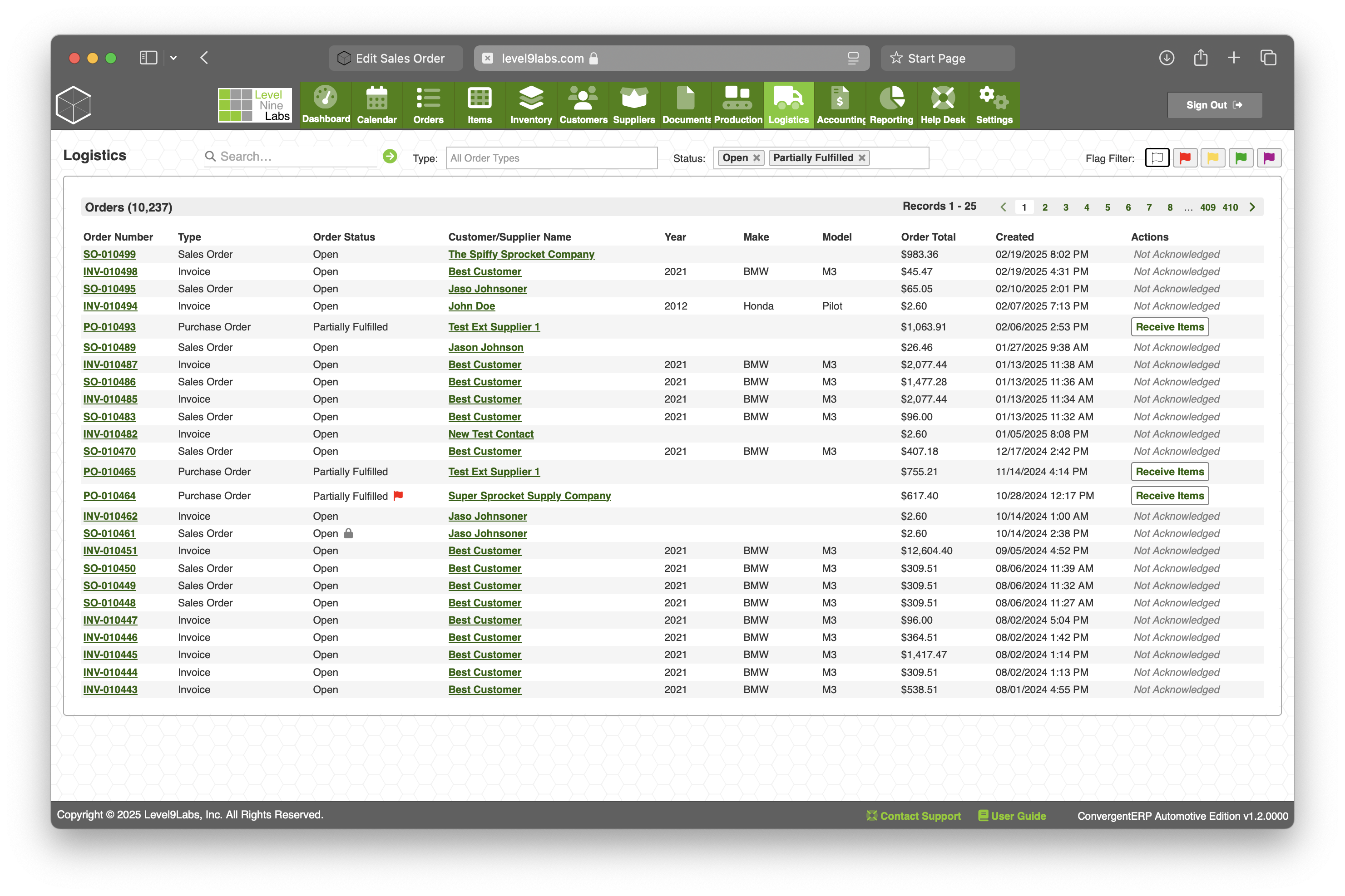1345x896 pixels.
Task: Open the Orders module icon
Action: (428, 105)
